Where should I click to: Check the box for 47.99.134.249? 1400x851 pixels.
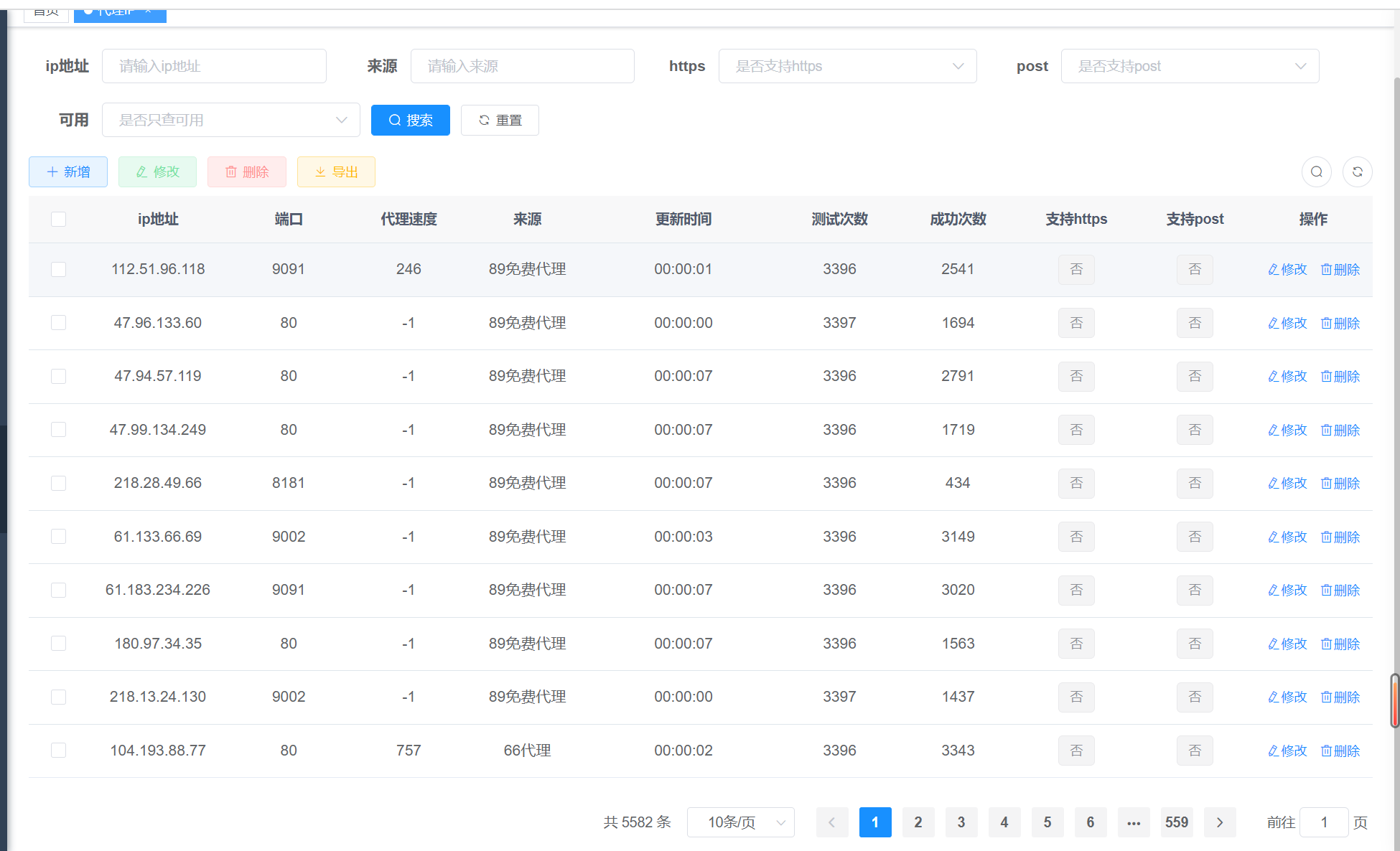pyautogui.click(x=59, y=429)
